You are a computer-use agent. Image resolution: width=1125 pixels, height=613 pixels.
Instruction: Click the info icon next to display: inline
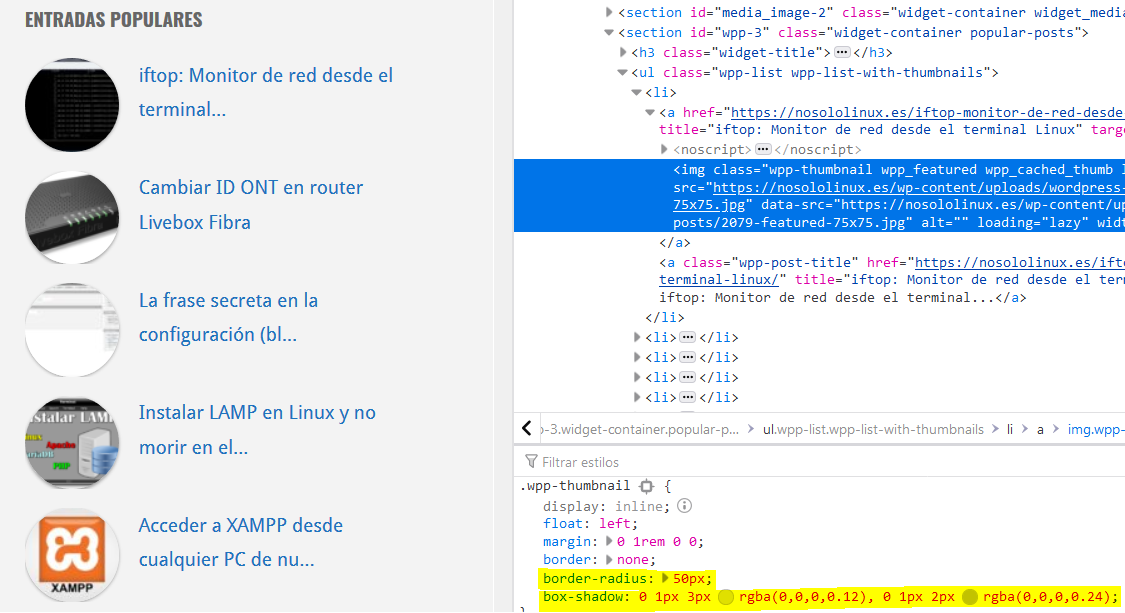click(684, 506)
